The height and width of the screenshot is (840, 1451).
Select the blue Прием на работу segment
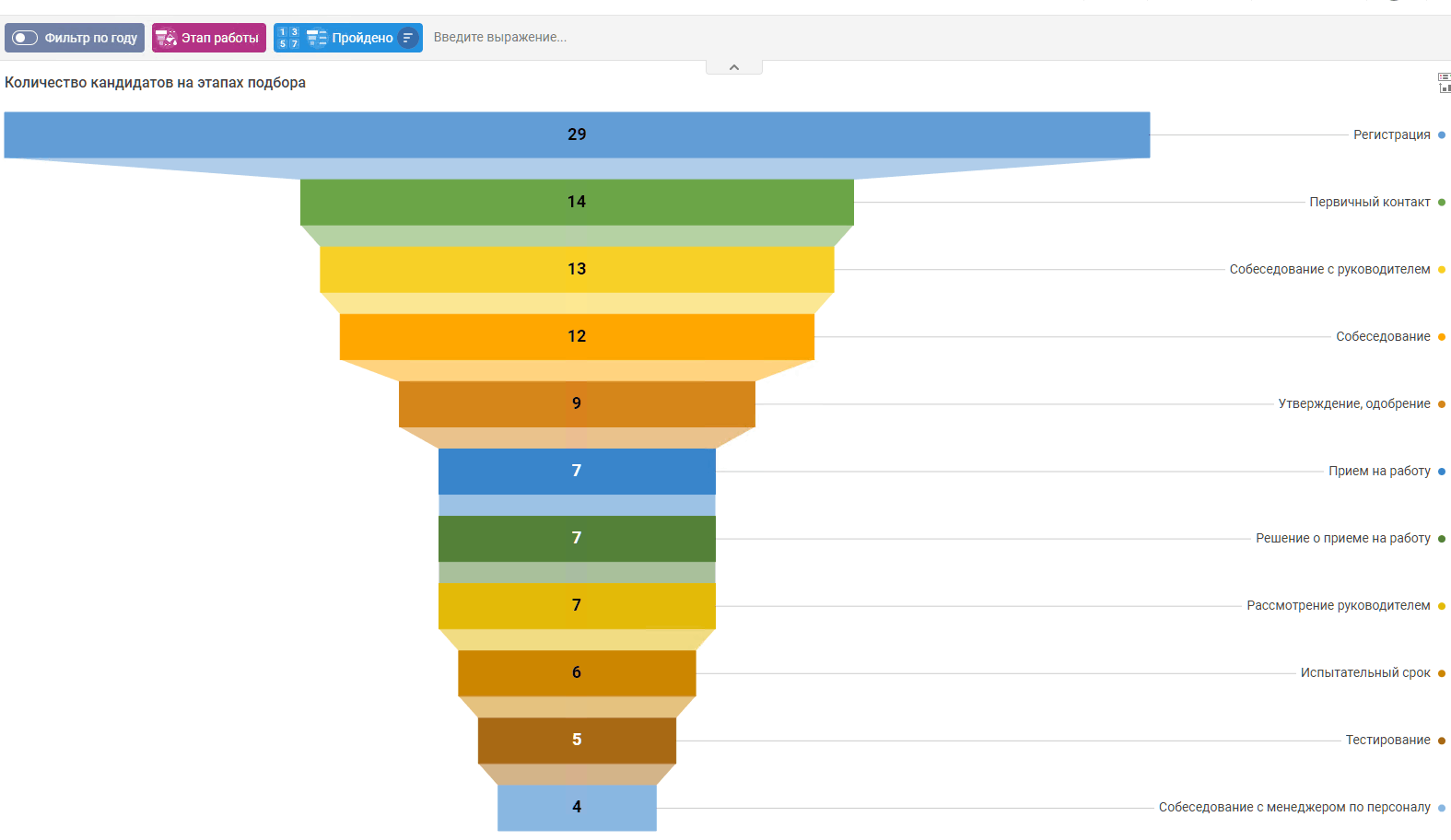coord(577,471)
